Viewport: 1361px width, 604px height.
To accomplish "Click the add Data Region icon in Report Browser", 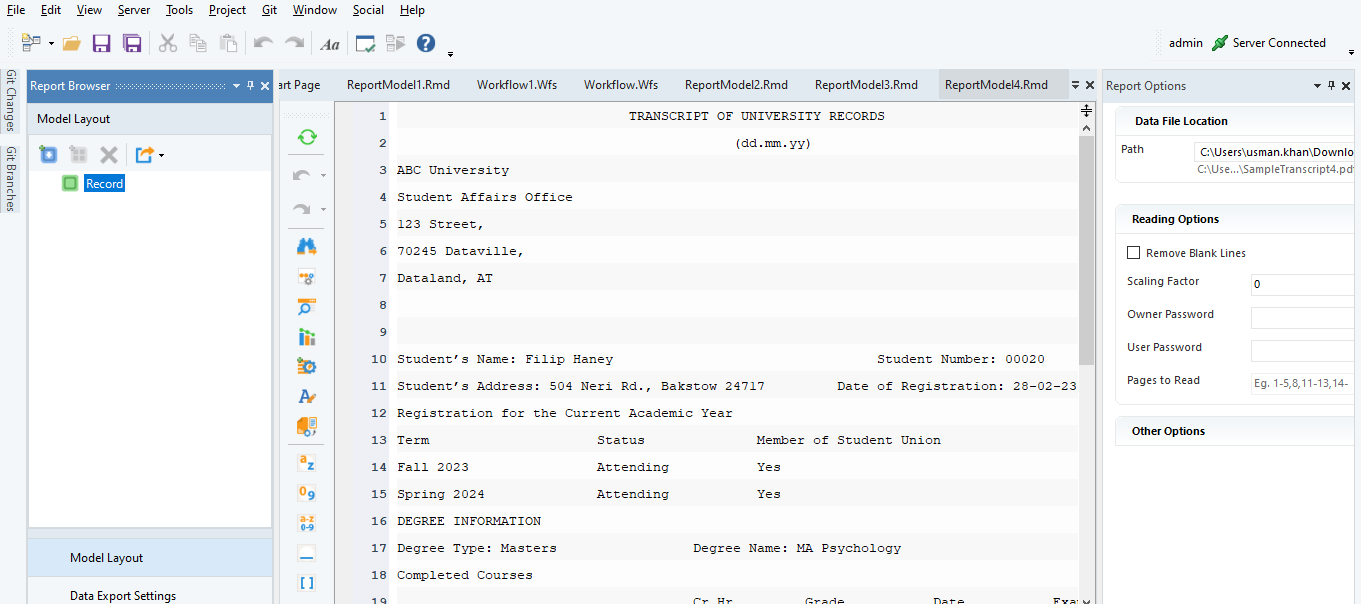I will (x=47, y=153).
